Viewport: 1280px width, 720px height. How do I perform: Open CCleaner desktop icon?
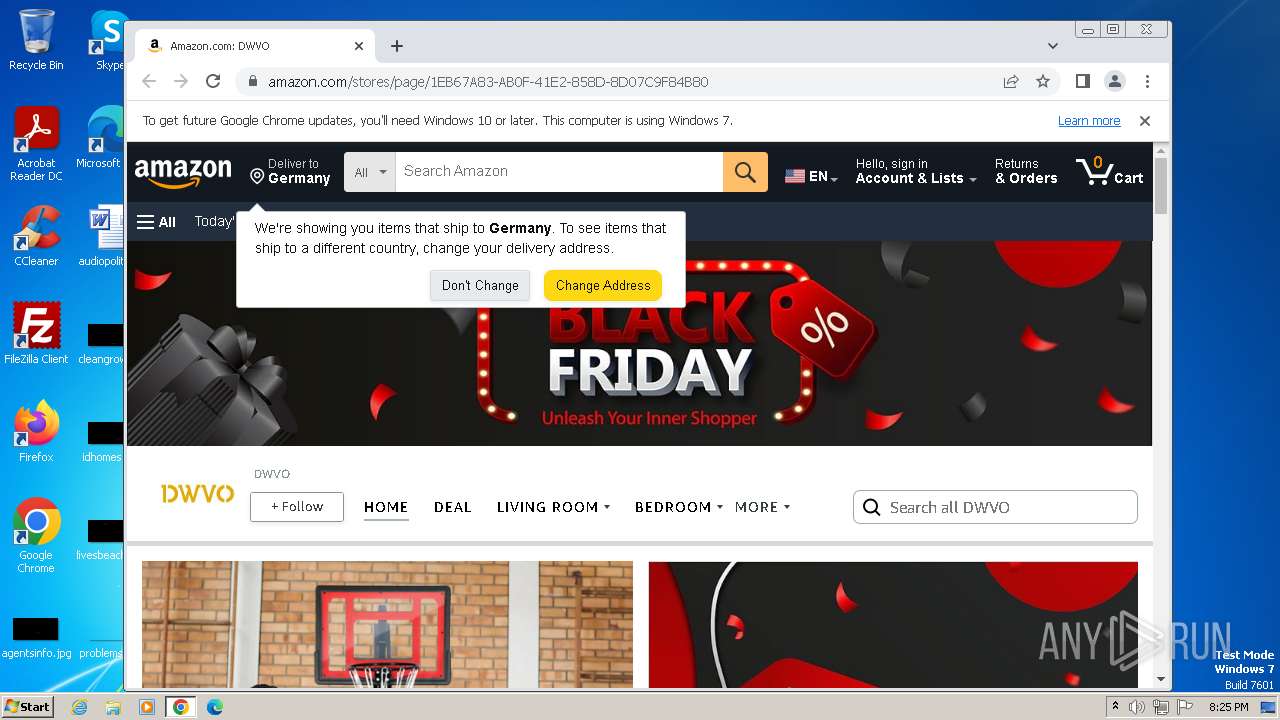[x=36, y=236]
